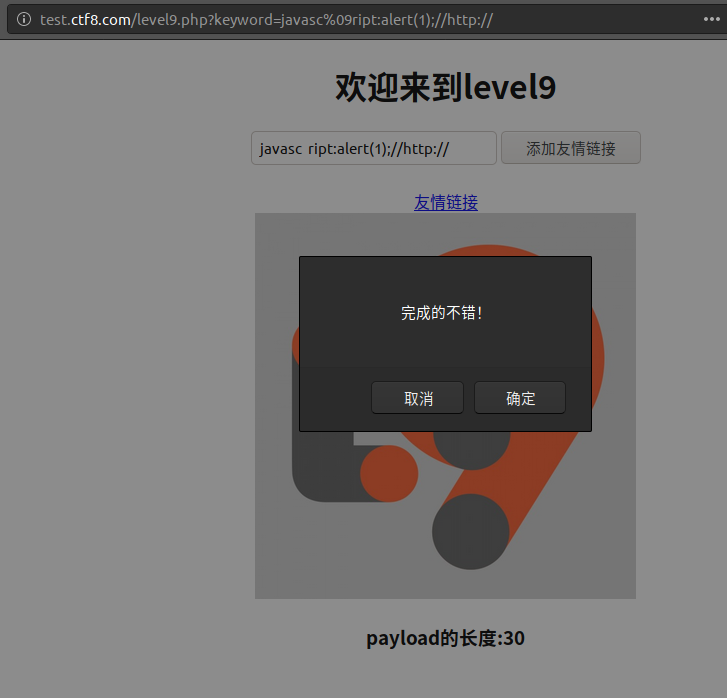Viewport: 727px width, 698px height.
Task: Focus the keyword input containing javasc ript:alert(1)
Action: point(373,148)
